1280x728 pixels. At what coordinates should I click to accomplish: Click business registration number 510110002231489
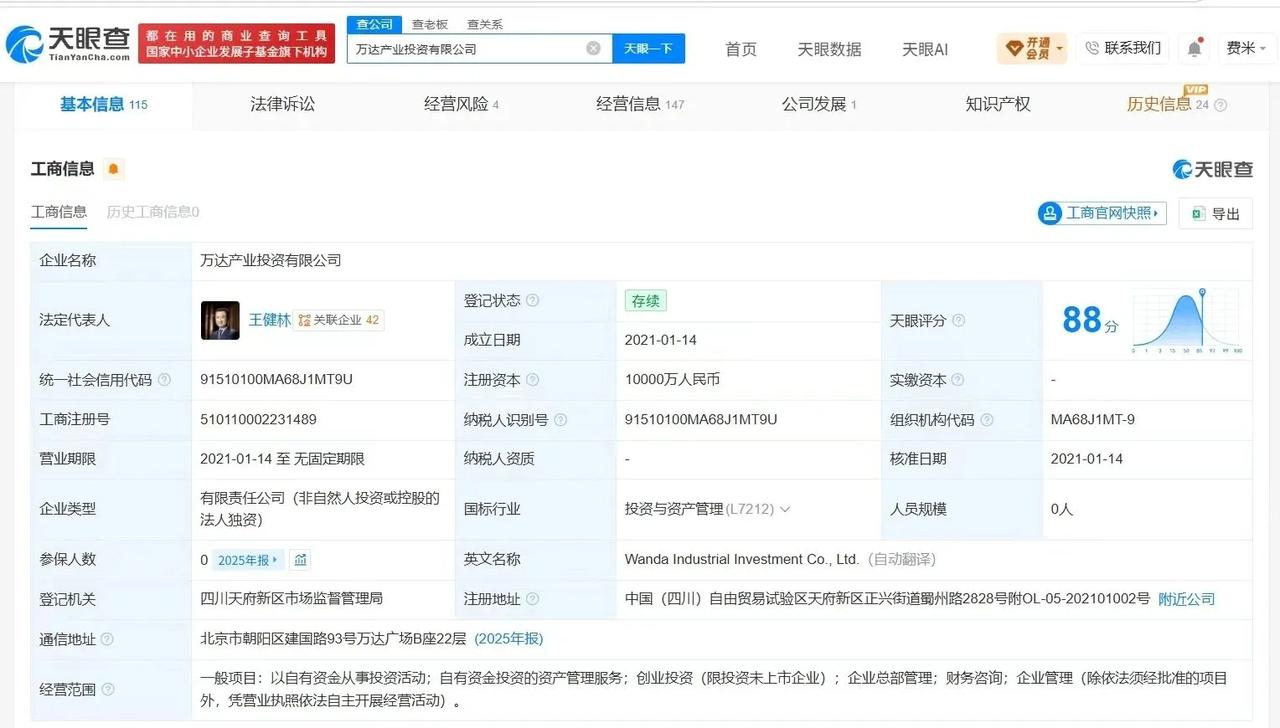[258, 420]
